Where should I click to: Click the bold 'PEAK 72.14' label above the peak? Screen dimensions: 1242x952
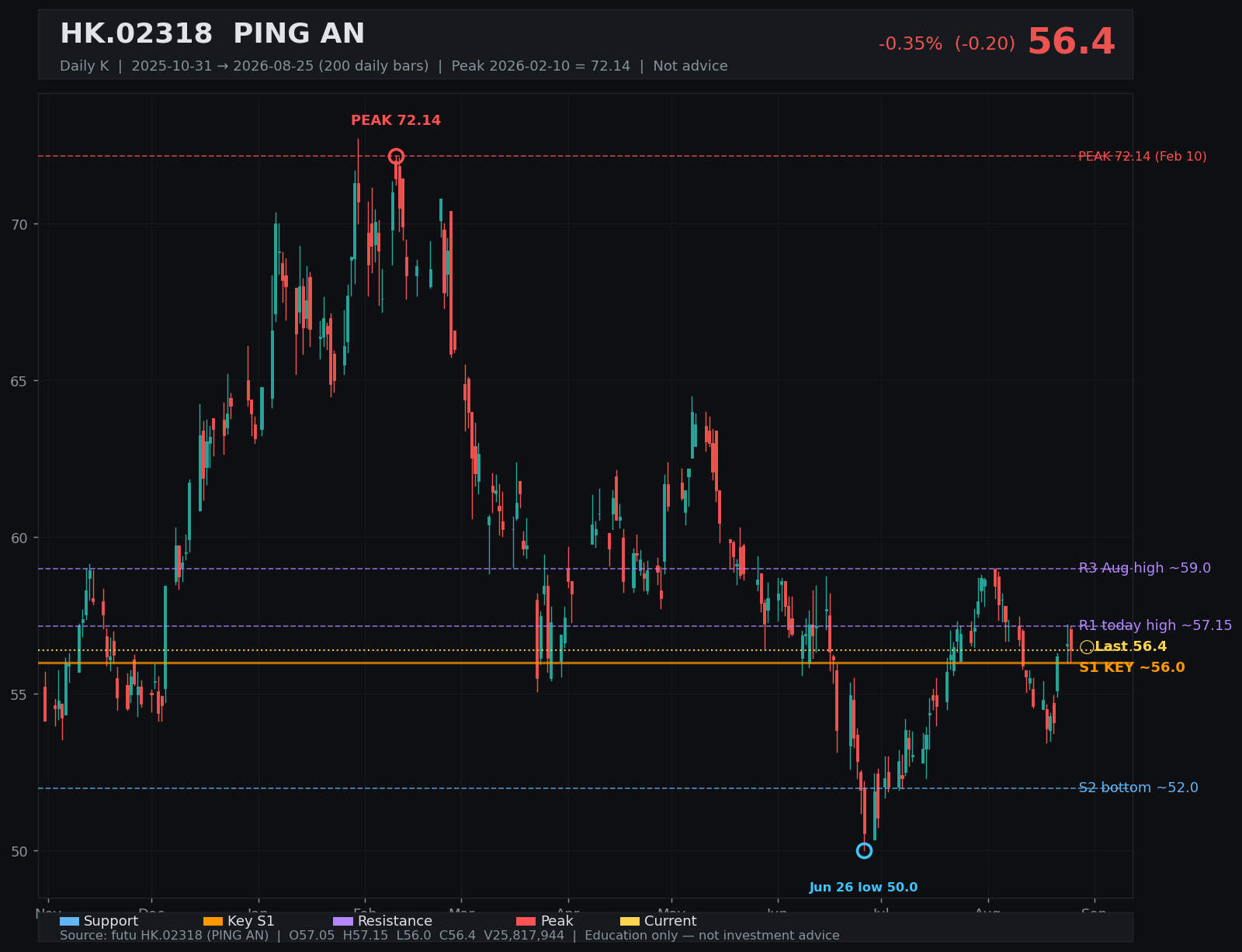tap(396, 120)
